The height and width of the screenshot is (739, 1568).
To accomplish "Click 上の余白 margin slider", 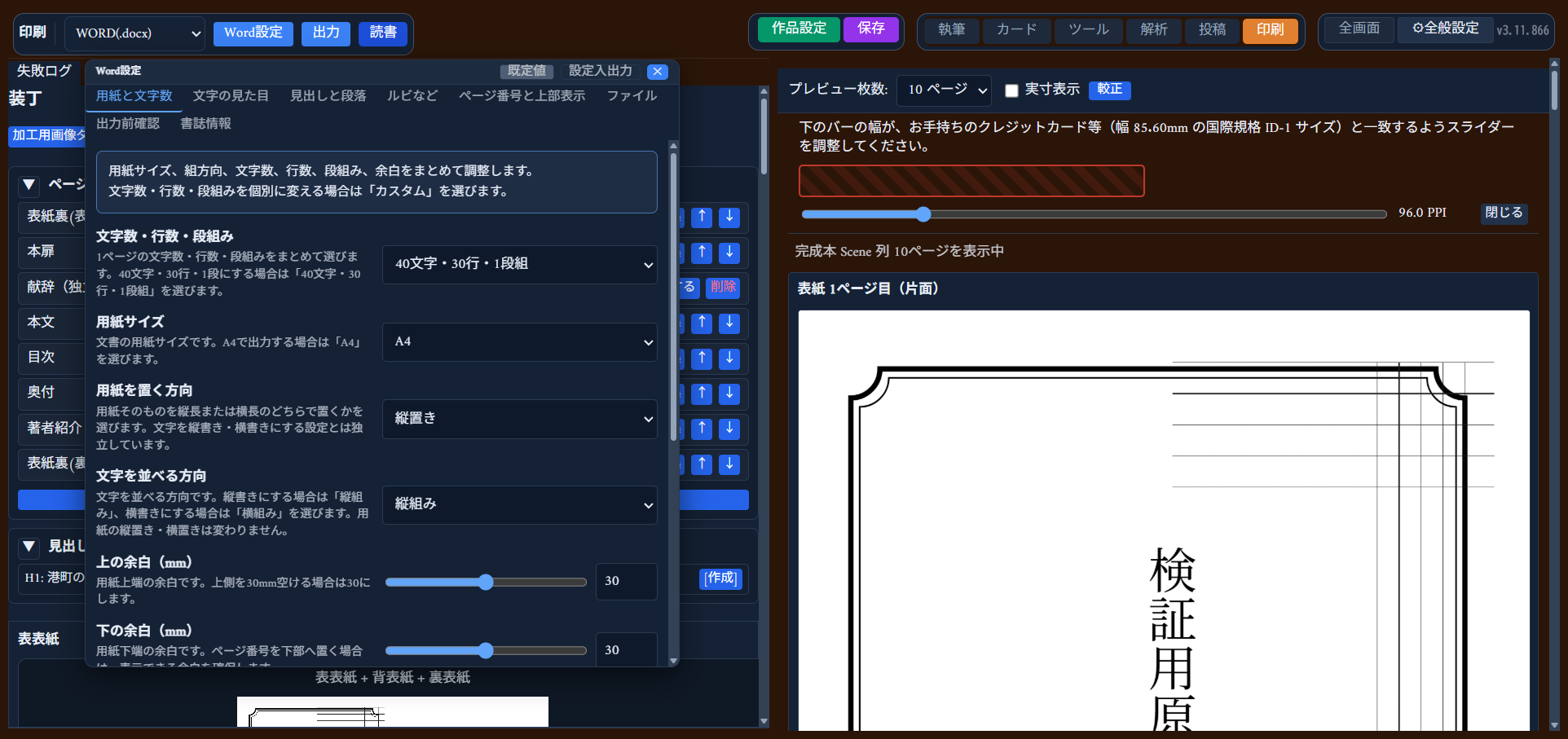I will click(486, 582).
